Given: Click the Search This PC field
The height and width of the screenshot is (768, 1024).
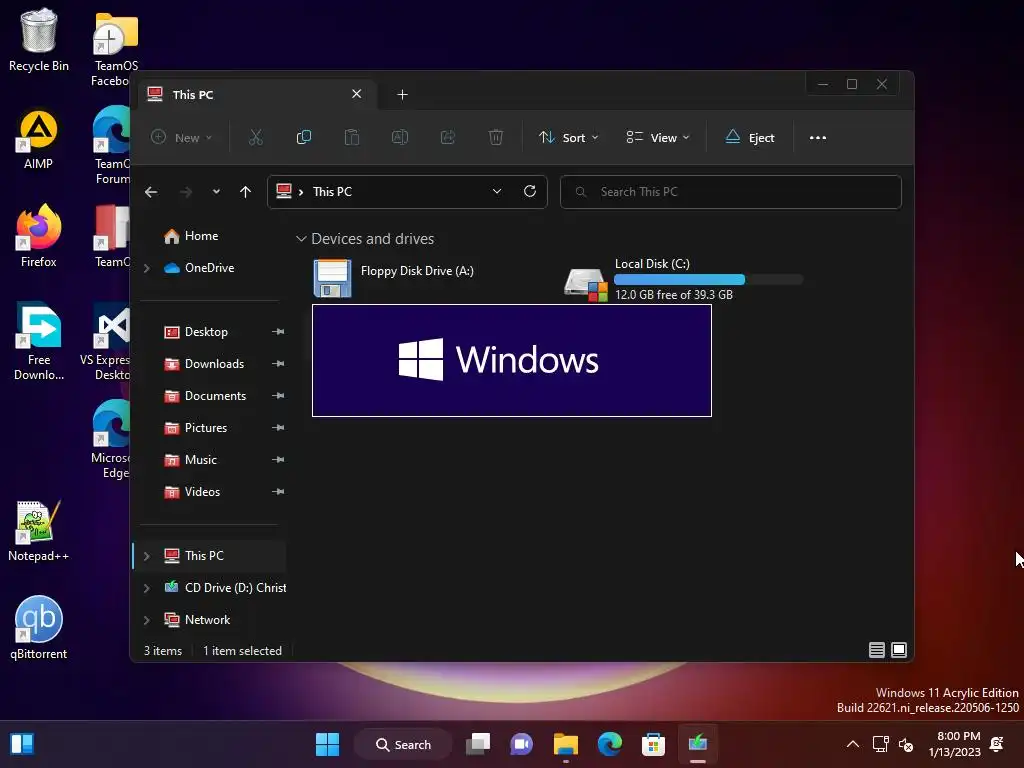Looking at the screenshot, I should tap(731, 192).
